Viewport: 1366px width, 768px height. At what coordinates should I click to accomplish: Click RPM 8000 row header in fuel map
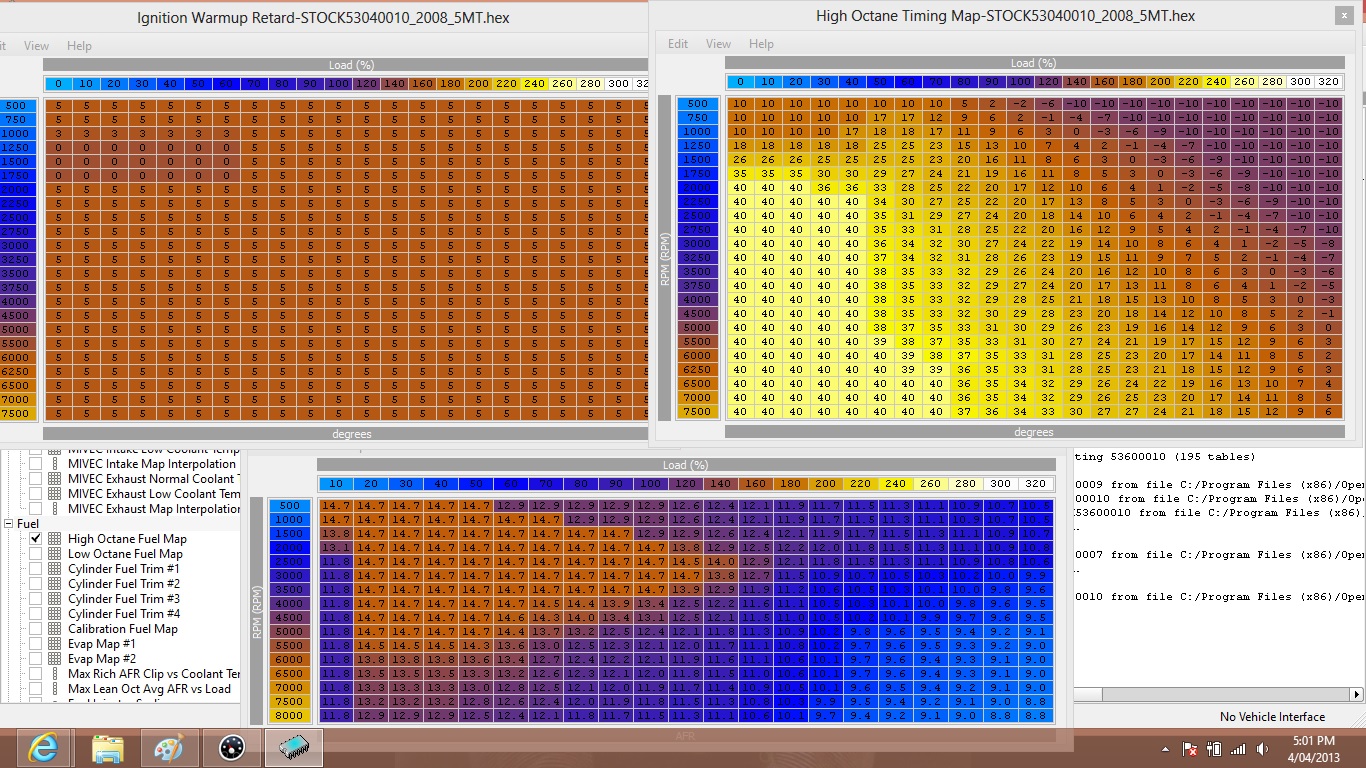(289, 716)
